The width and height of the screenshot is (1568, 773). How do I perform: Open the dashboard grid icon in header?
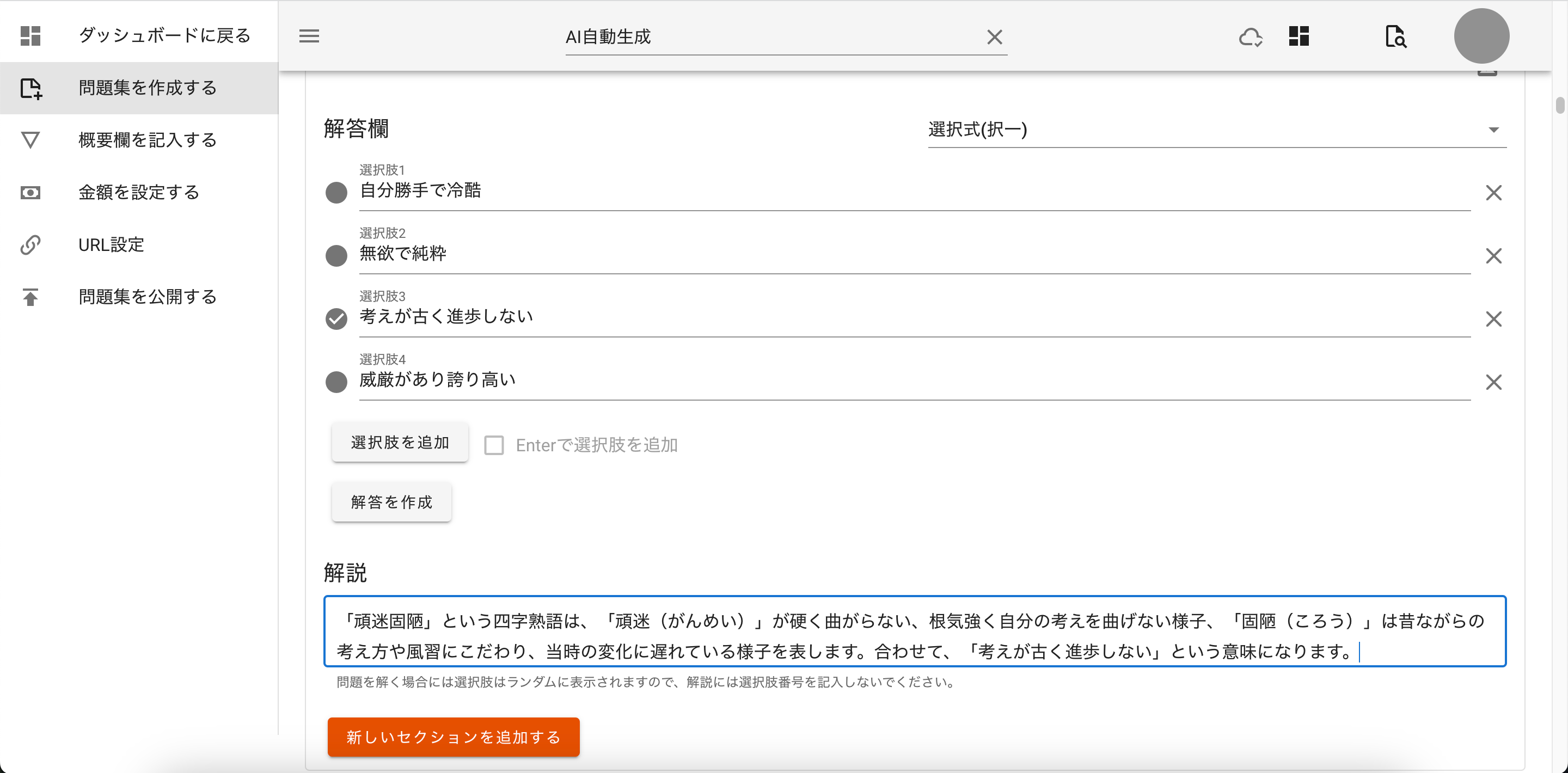click(x=1298, y=36)
